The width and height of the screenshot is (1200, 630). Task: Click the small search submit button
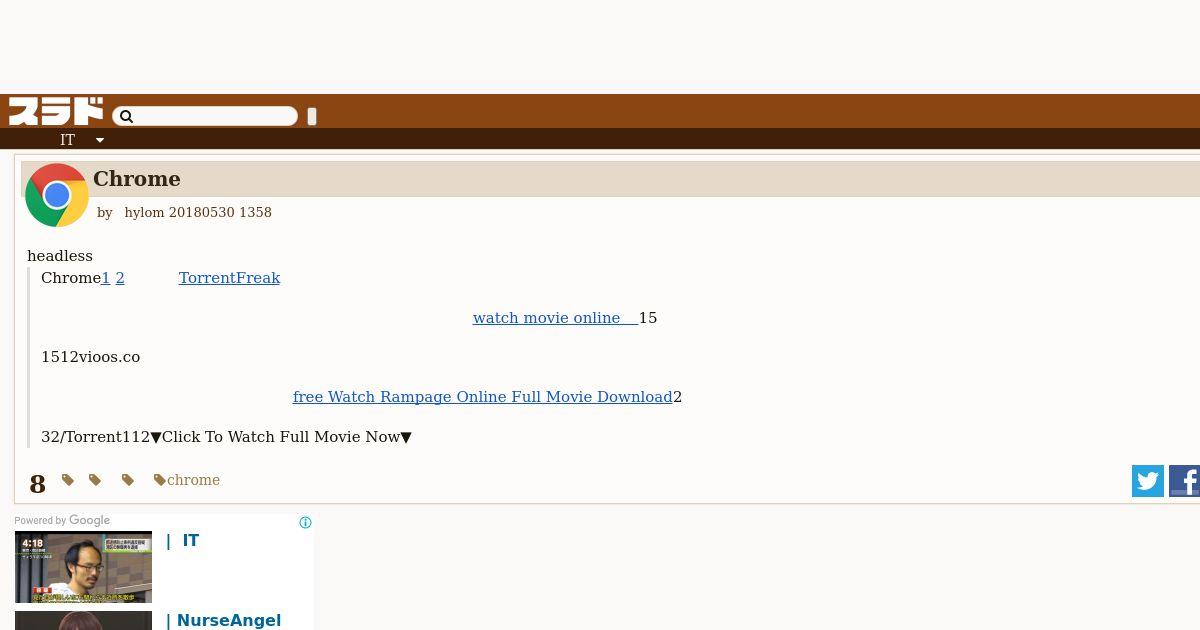[x=312, y=117]
